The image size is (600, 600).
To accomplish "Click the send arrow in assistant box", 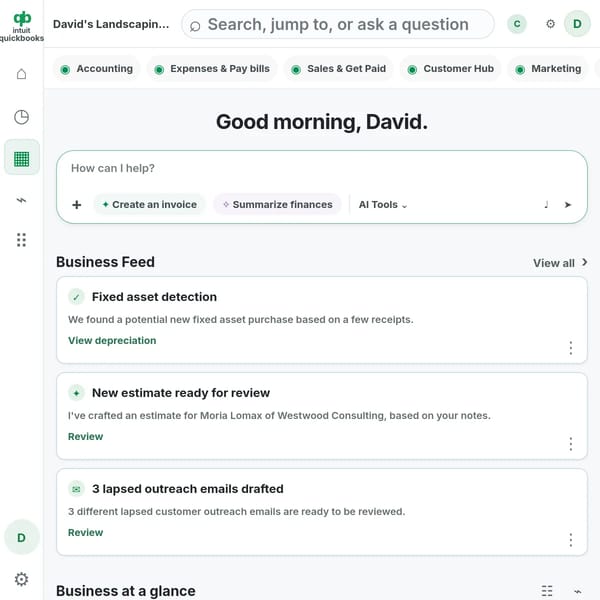I will point(568,205).
